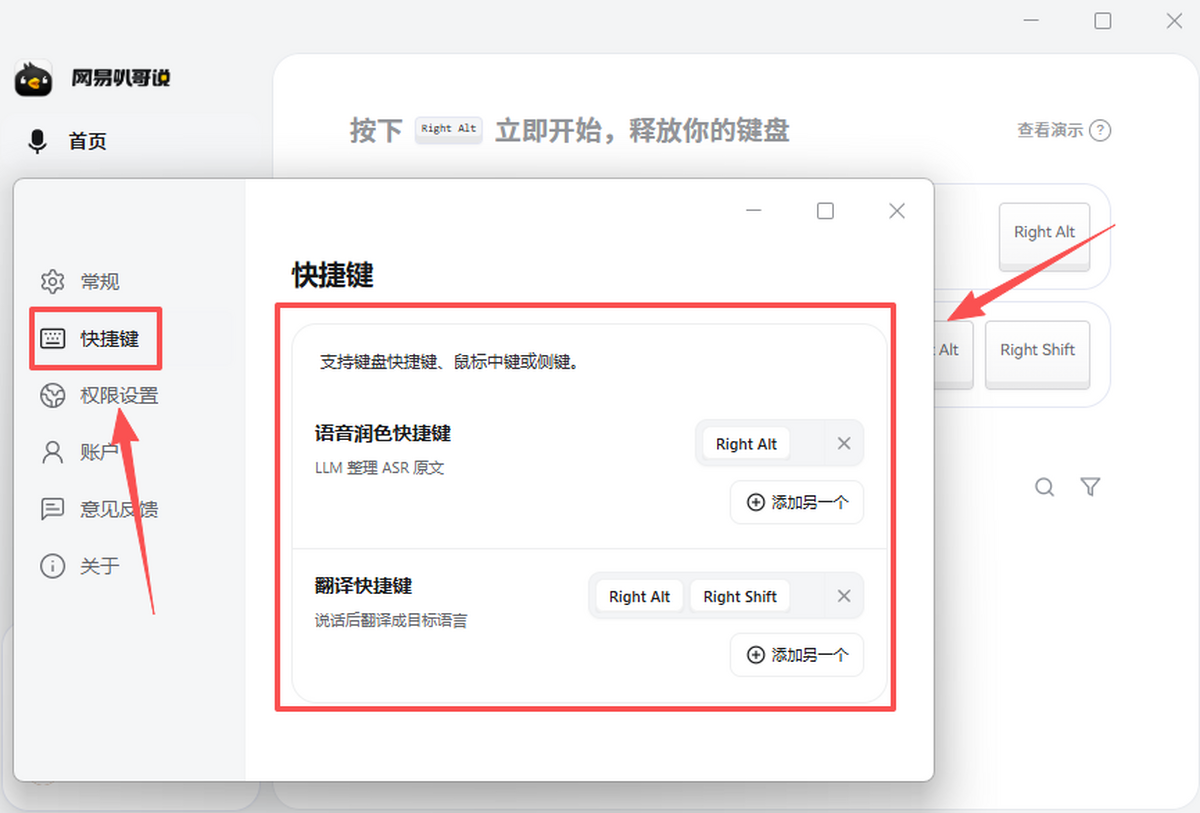Image resolution: width=1200 pixels, height=813 pixels.
Task: Click 添加另一个 under 翻译快捷键
Action: 797,655
